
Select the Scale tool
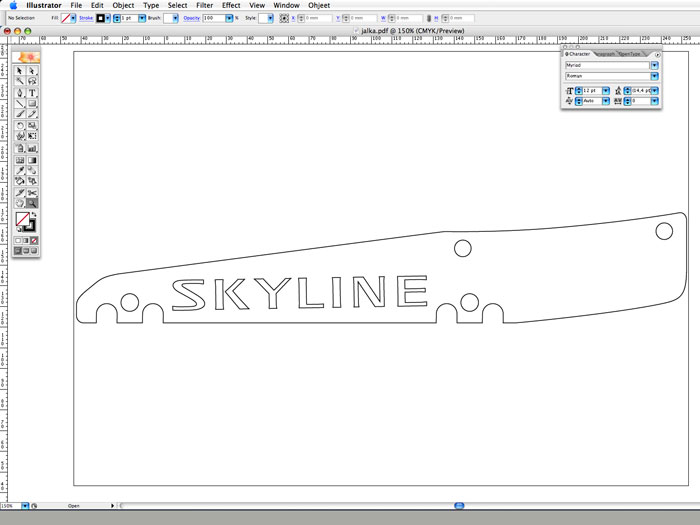tap(32, 125)
